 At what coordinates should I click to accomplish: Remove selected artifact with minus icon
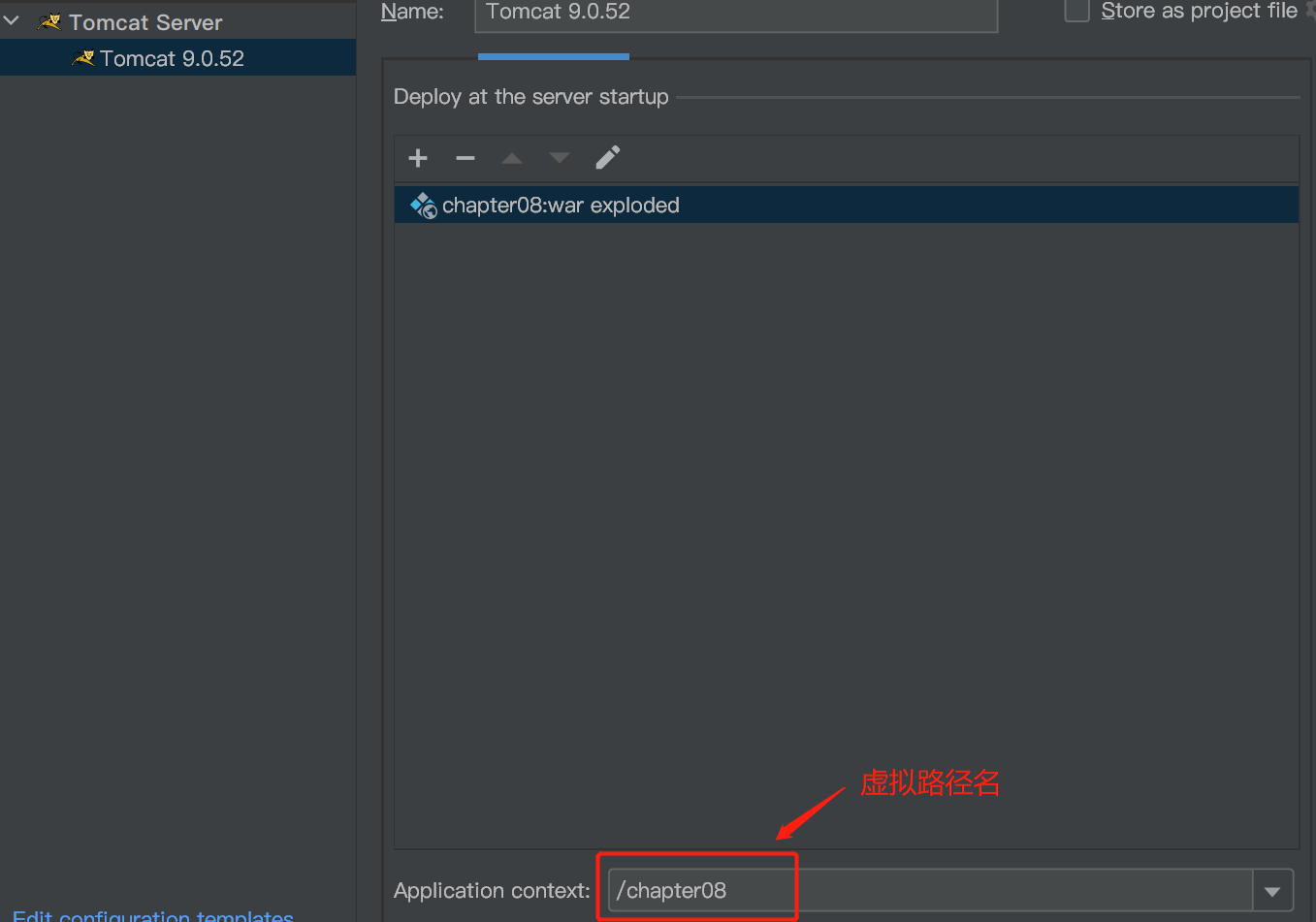point(465,158)
